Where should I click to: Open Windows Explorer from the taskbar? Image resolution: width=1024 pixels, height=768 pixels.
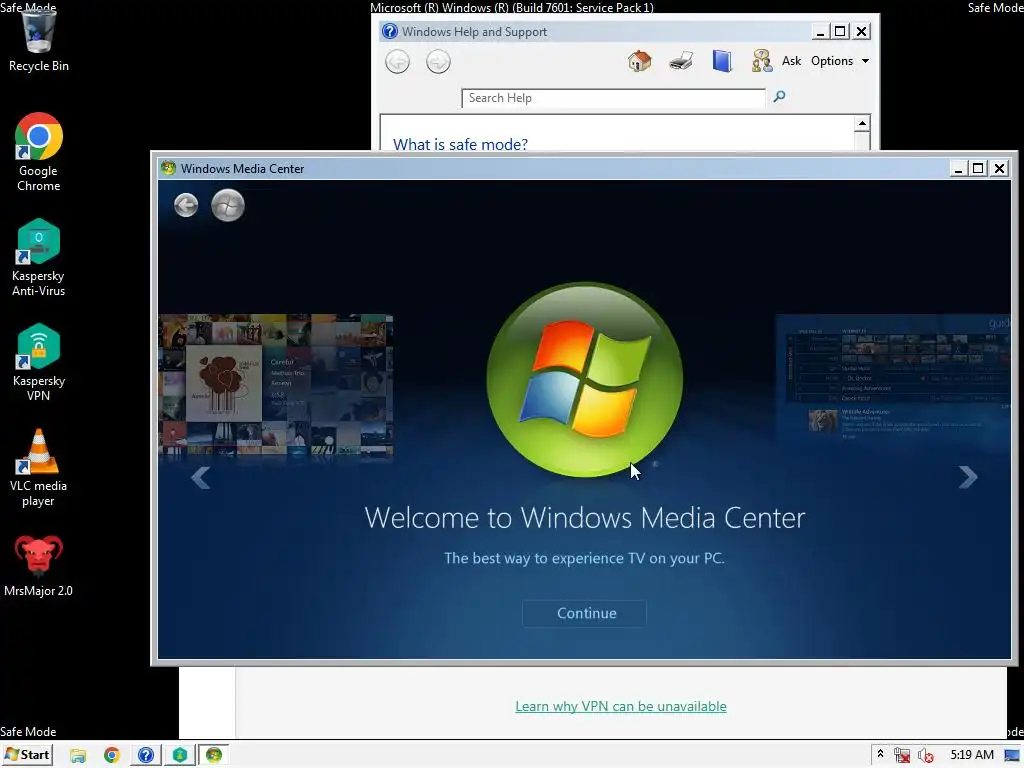pos(78,756)
